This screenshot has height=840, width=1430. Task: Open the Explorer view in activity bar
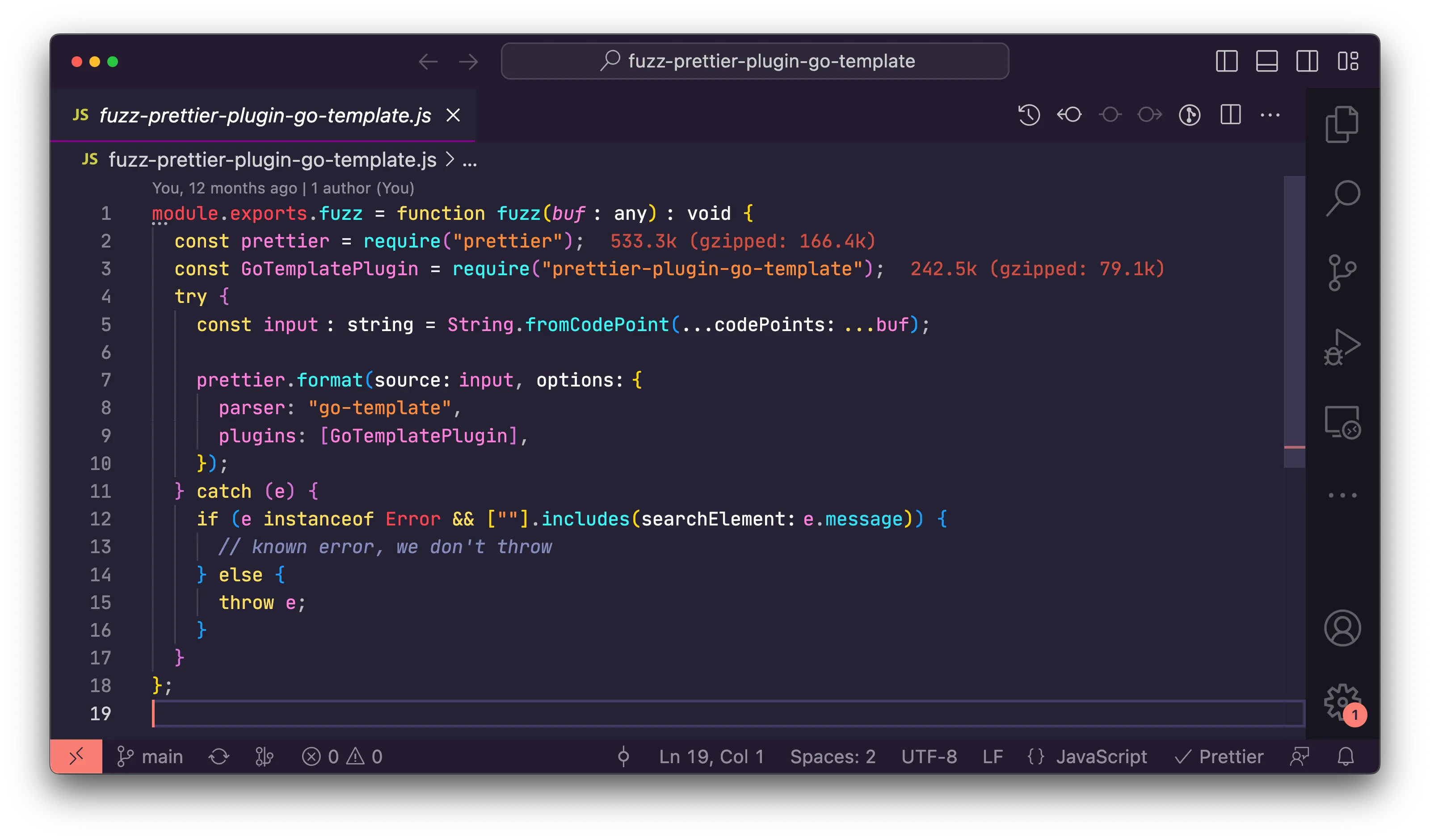(x=1342, y=124)
